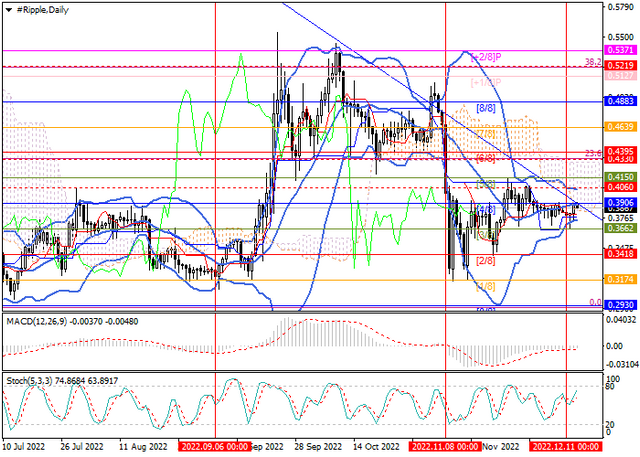Click the [8/8] Murrey level label
Screen dimensions: 640x457
click(x=486, y=109)
